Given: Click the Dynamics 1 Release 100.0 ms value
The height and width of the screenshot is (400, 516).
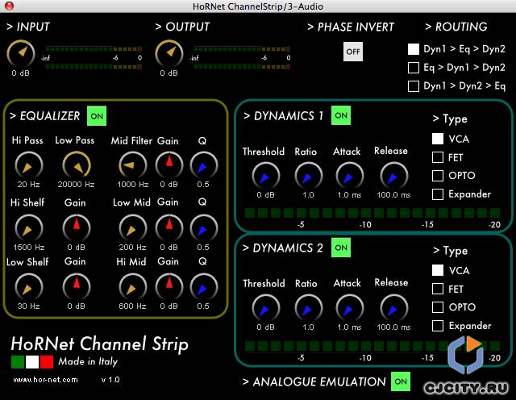Looking at the screenshot, I should pos(394,195).
